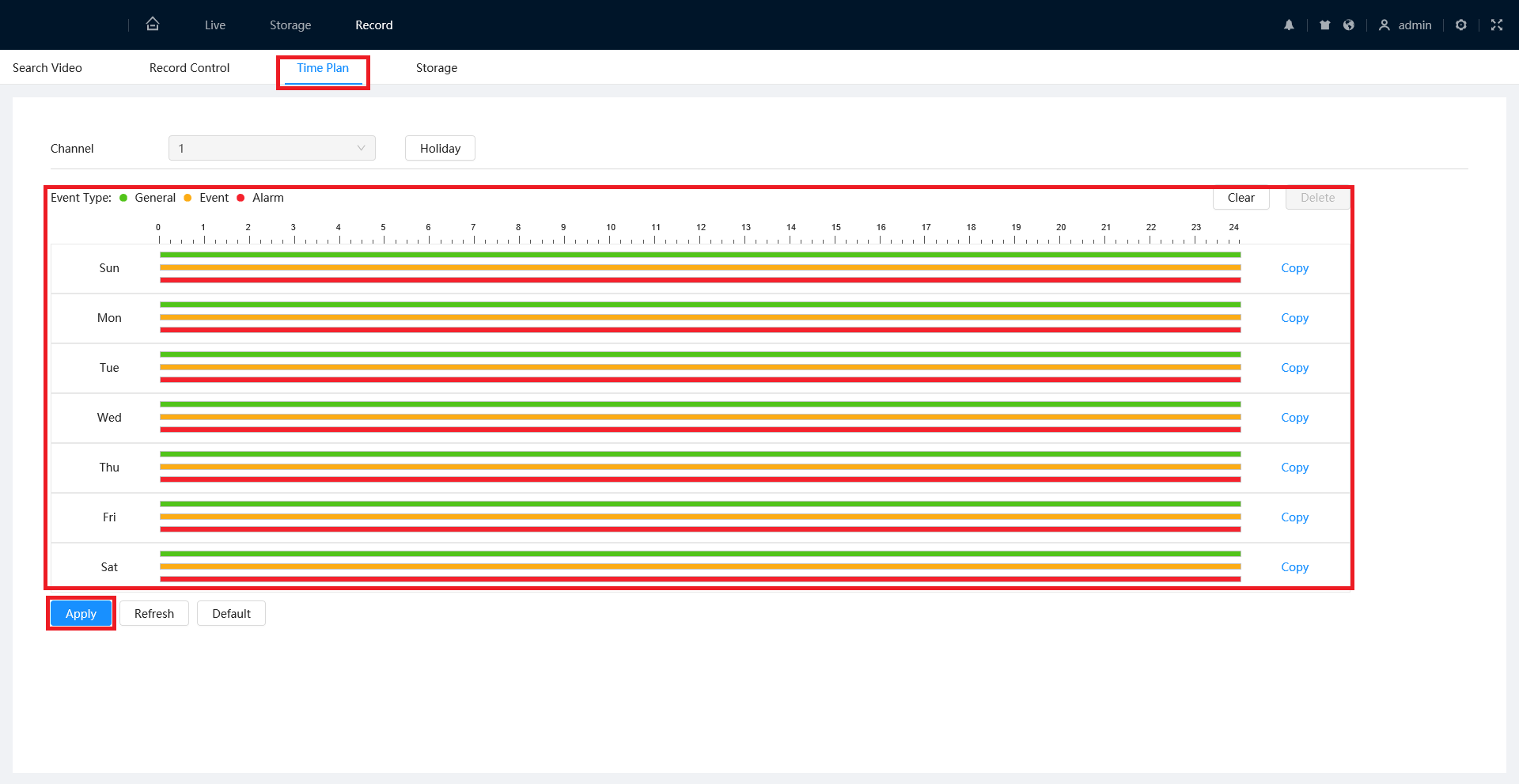Screen dimensions: 1519x784
Task: Copy the Wed schedule
Action: point(1294,417)
